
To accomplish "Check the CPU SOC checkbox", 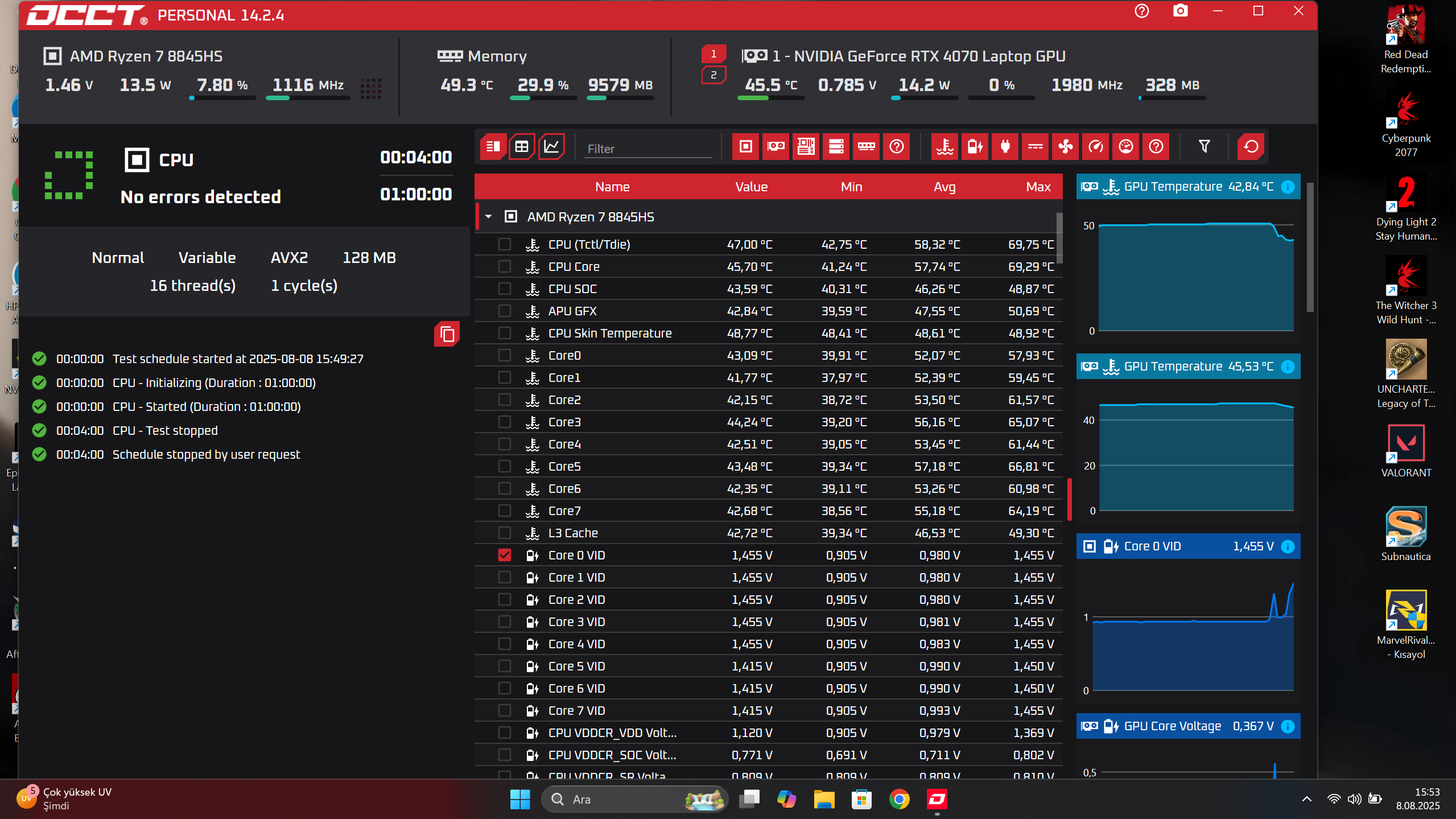I will 505,289.
